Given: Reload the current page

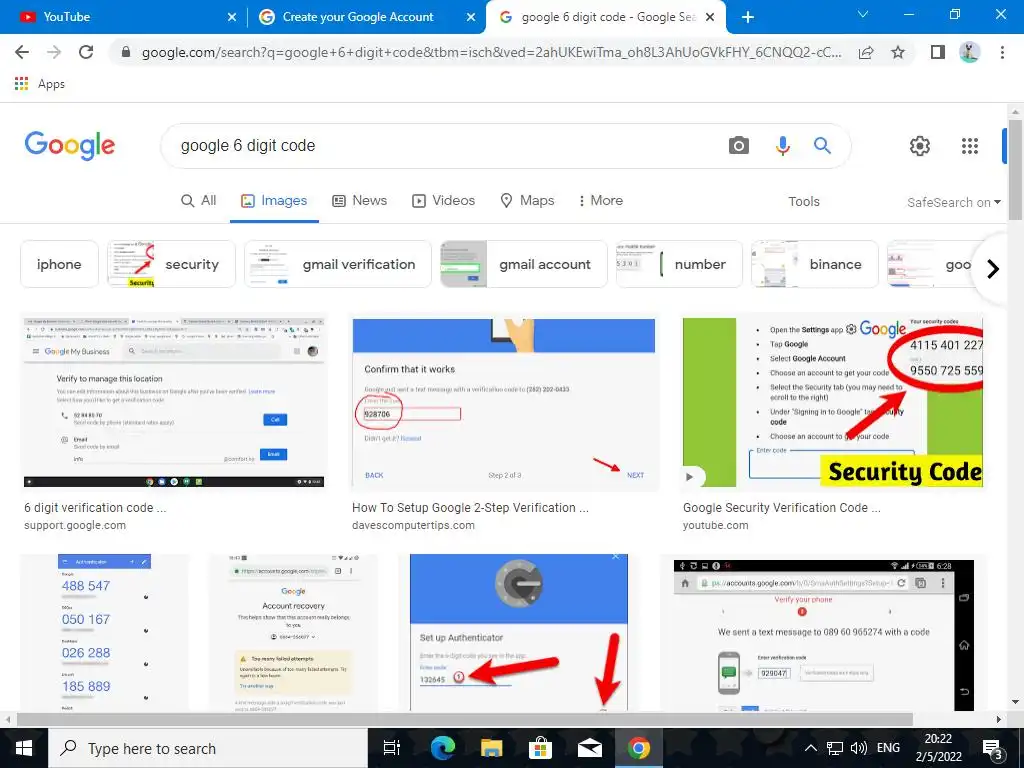Looking at the screenshot, I should (x=86, y=52).
